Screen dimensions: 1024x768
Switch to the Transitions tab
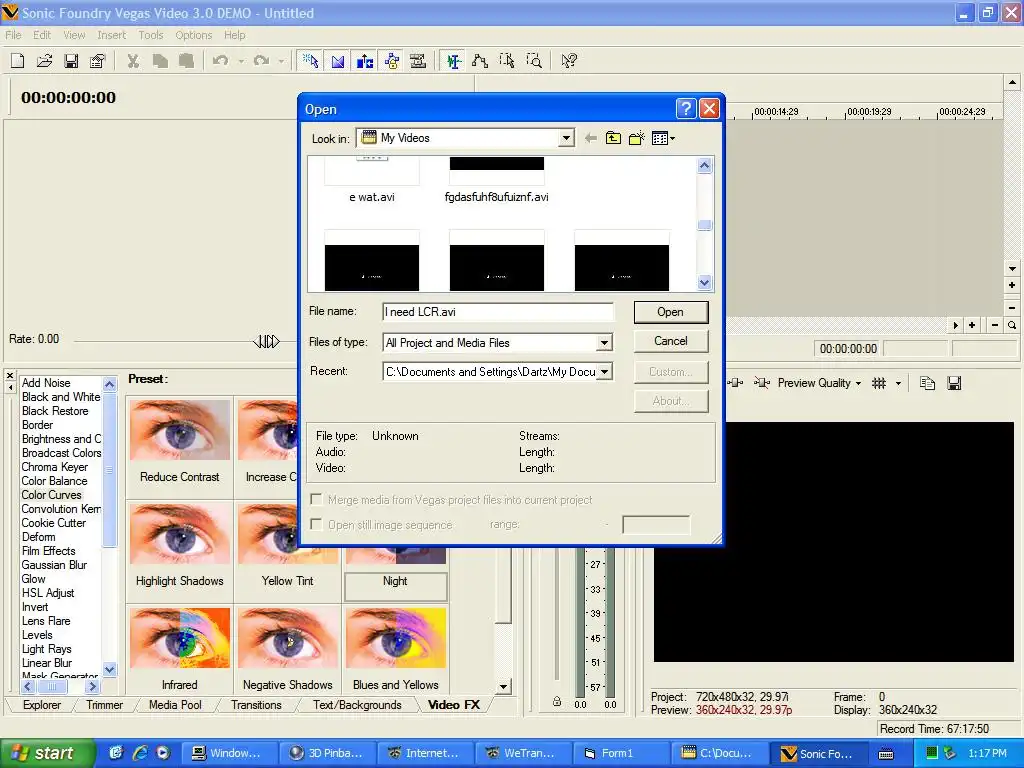coord(256,705)
